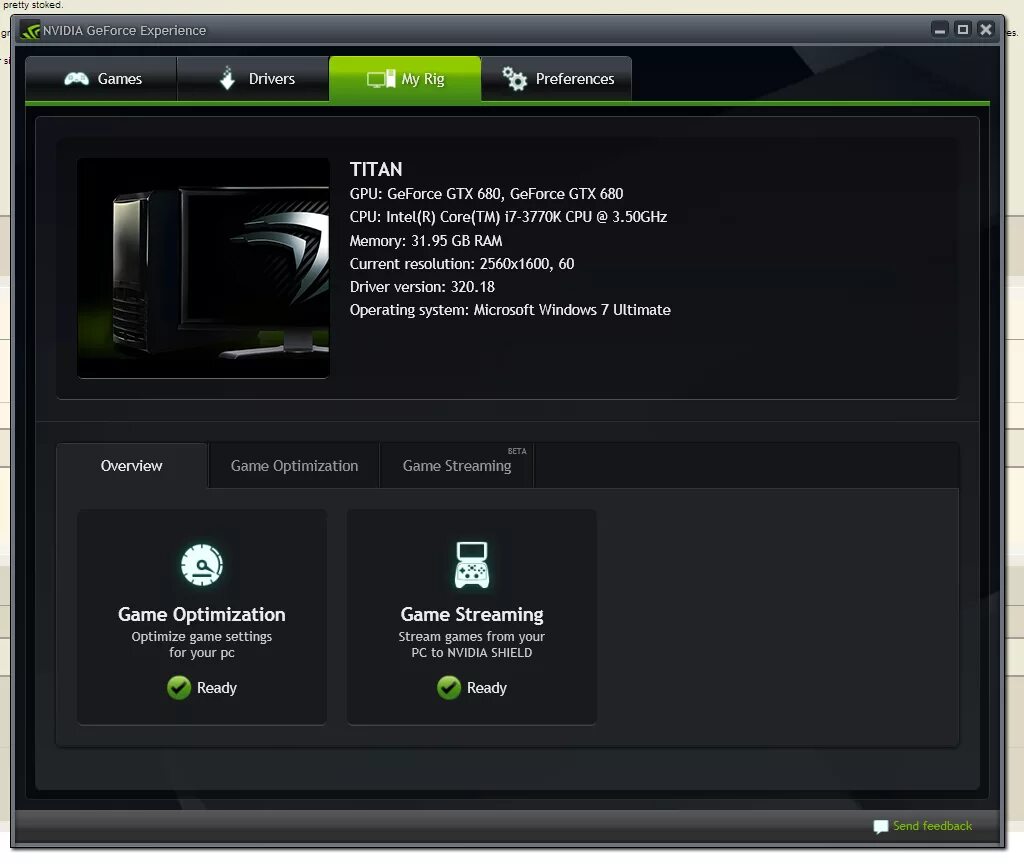Open the Game Optimization card heading
Viewport: 1024px width, 865px height.
tap(202, 614)
